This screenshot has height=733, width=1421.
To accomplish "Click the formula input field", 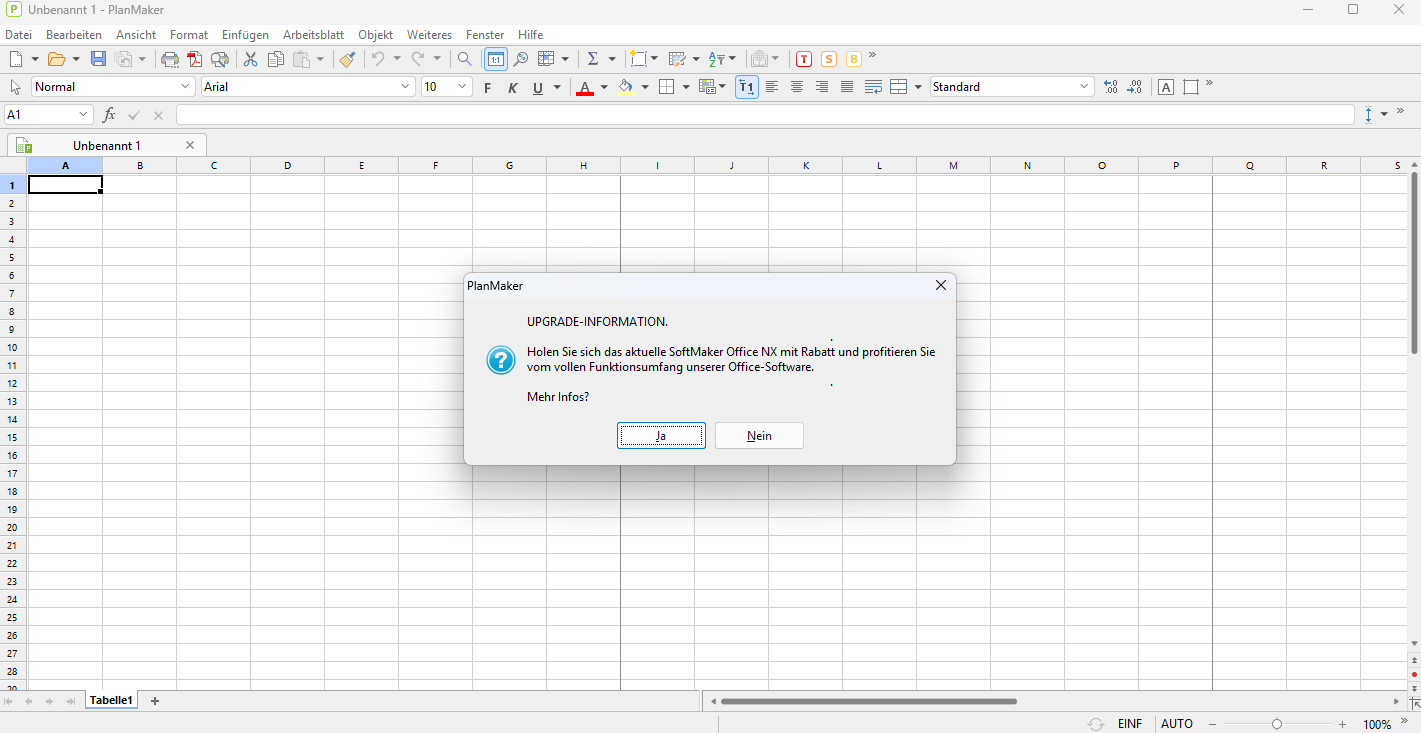I will (x=765, y=115).
